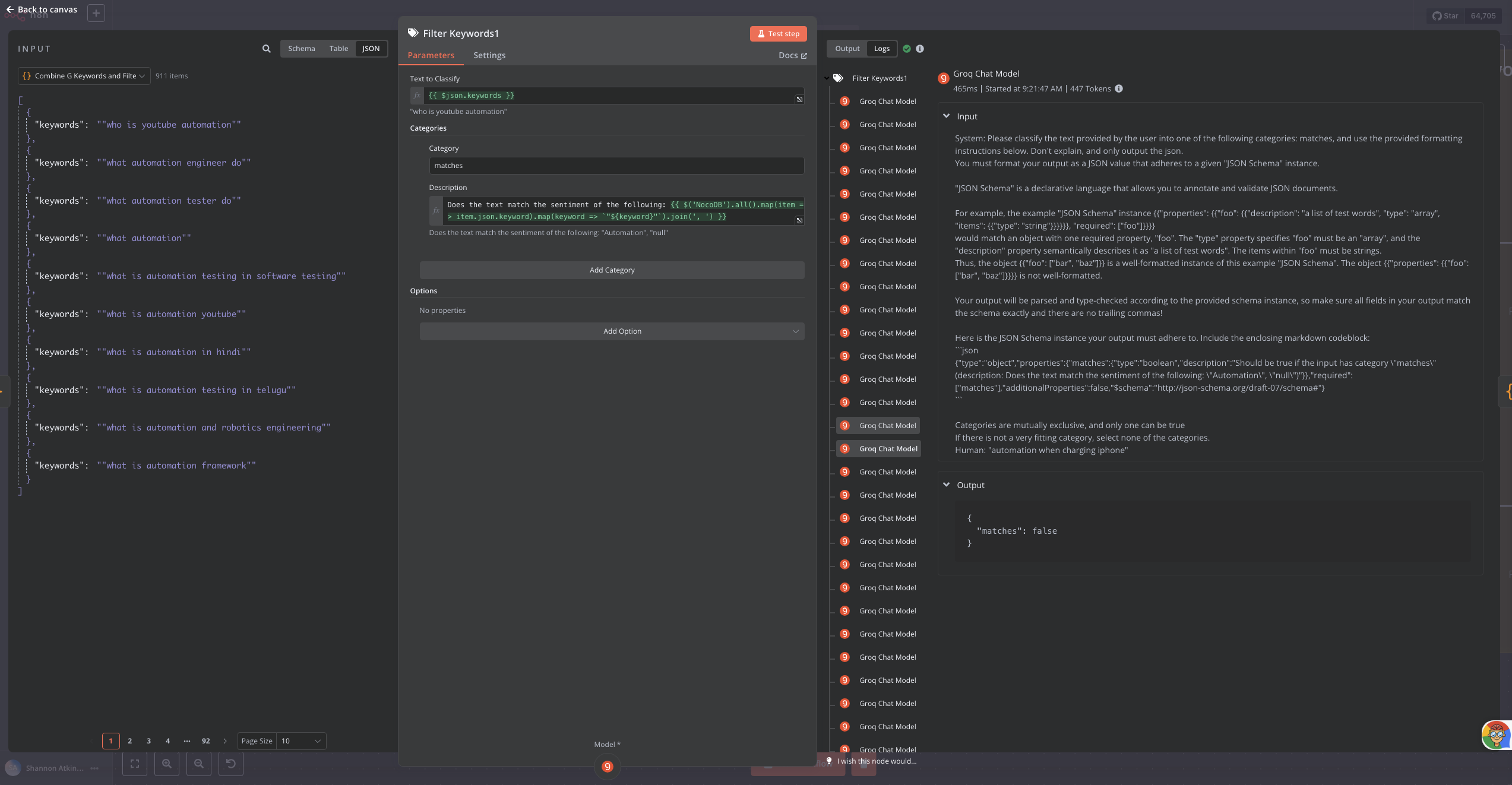
Task: Click the info icon beside Logs tab
Action: click(920, 49)
